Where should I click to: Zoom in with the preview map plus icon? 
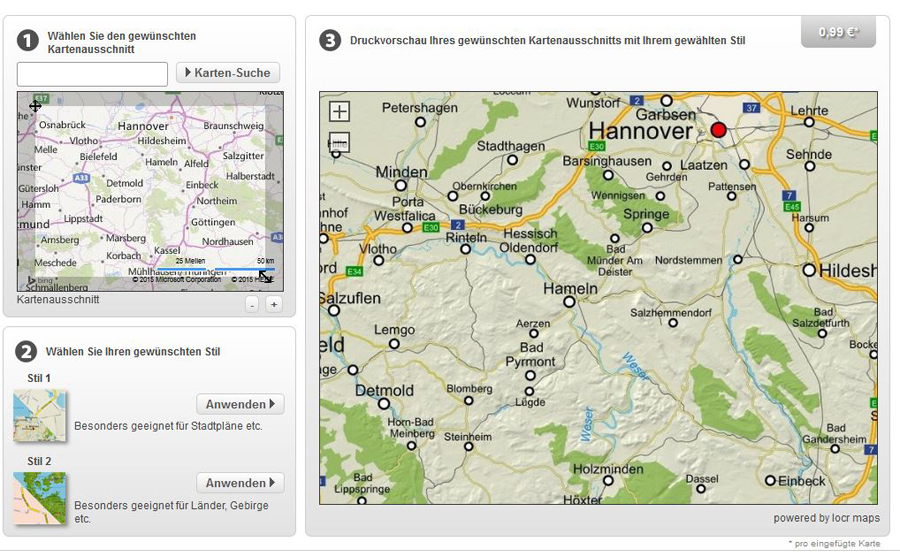pyautogui.click(x=339, y=111)
